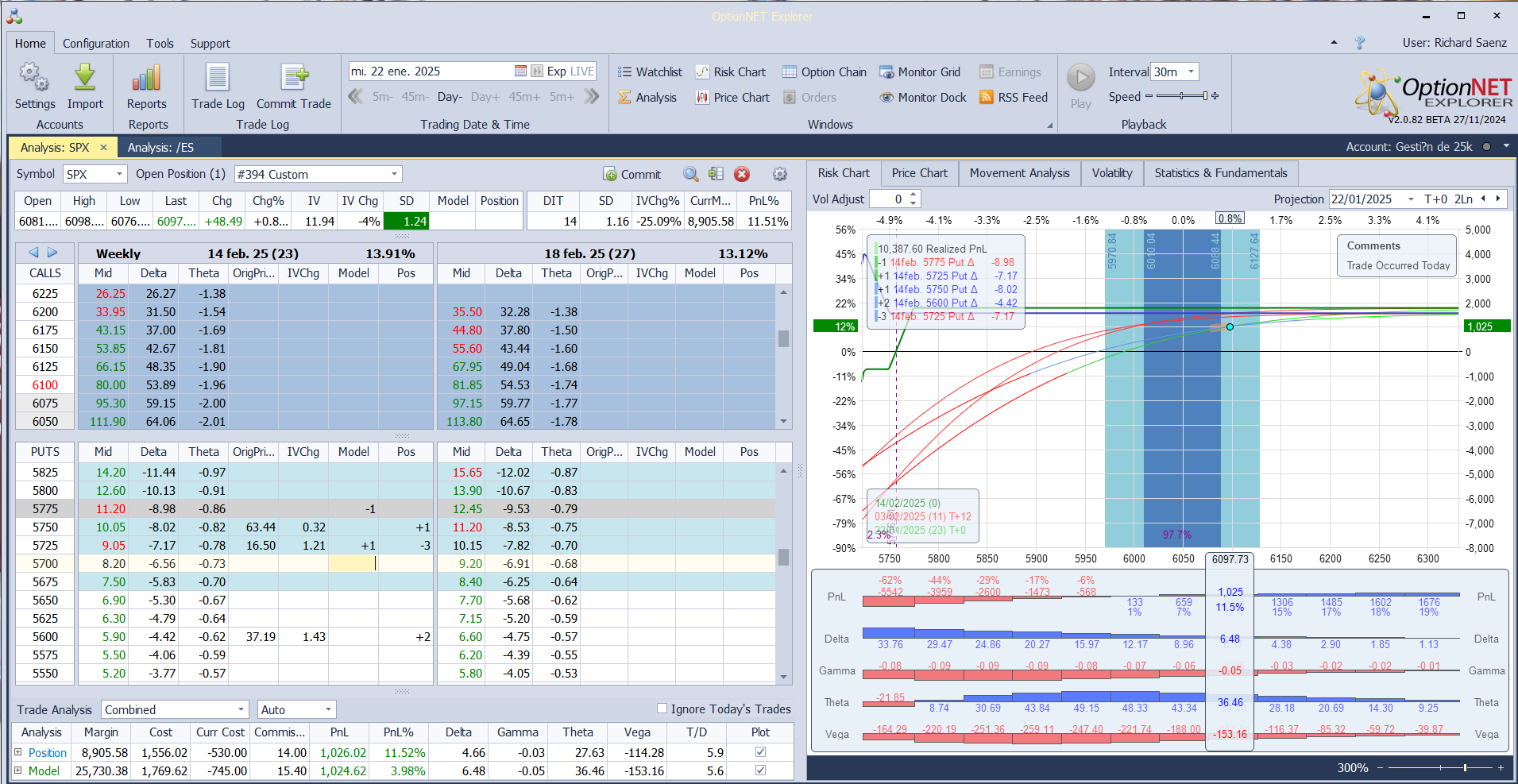
Task: Adjust the playback Speed slider
Action: [x=1181, y=96]
